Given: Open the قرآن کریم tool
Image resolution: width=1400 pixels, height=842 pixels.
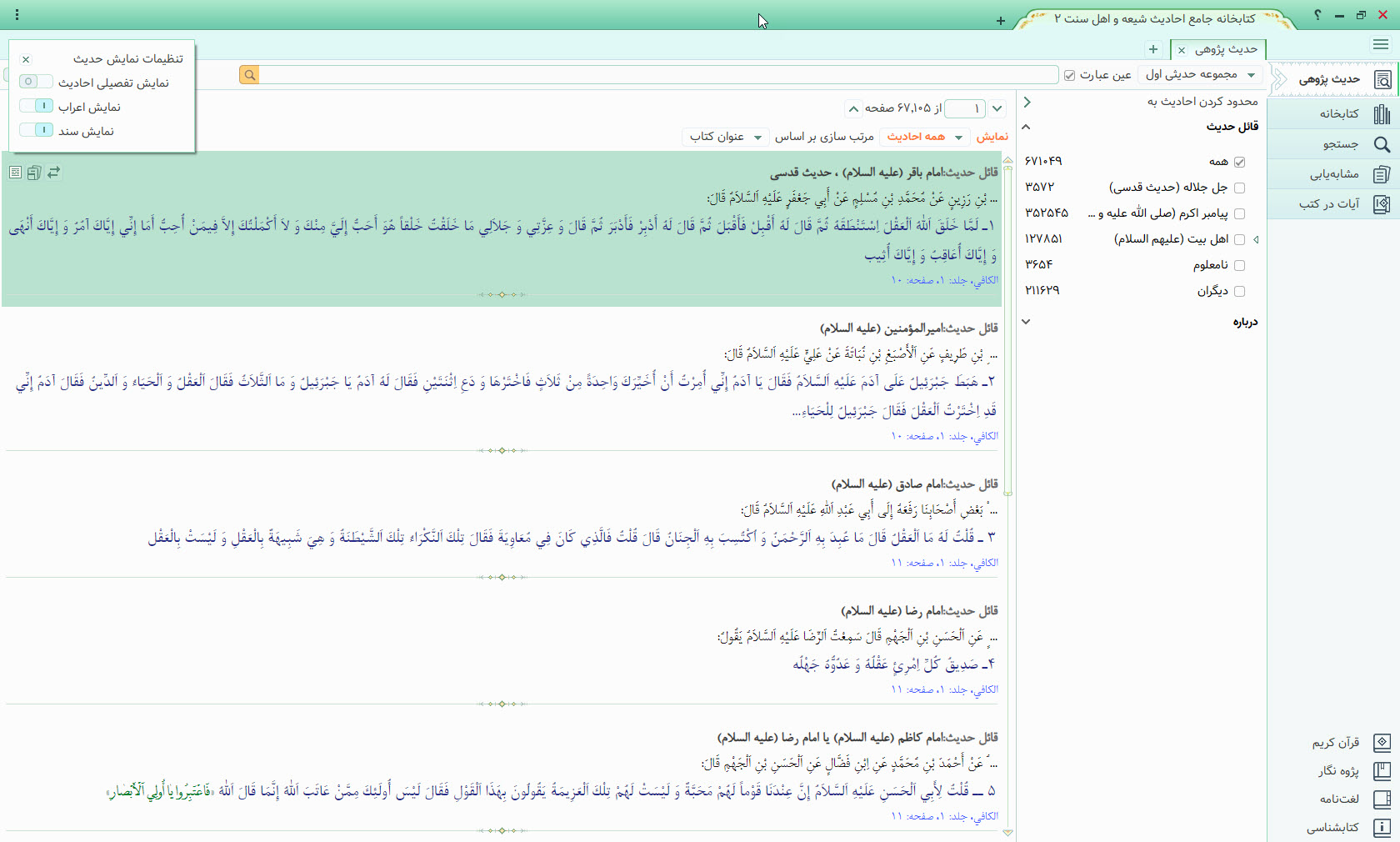Looking at the screenshot, I should pos(1382,742).
